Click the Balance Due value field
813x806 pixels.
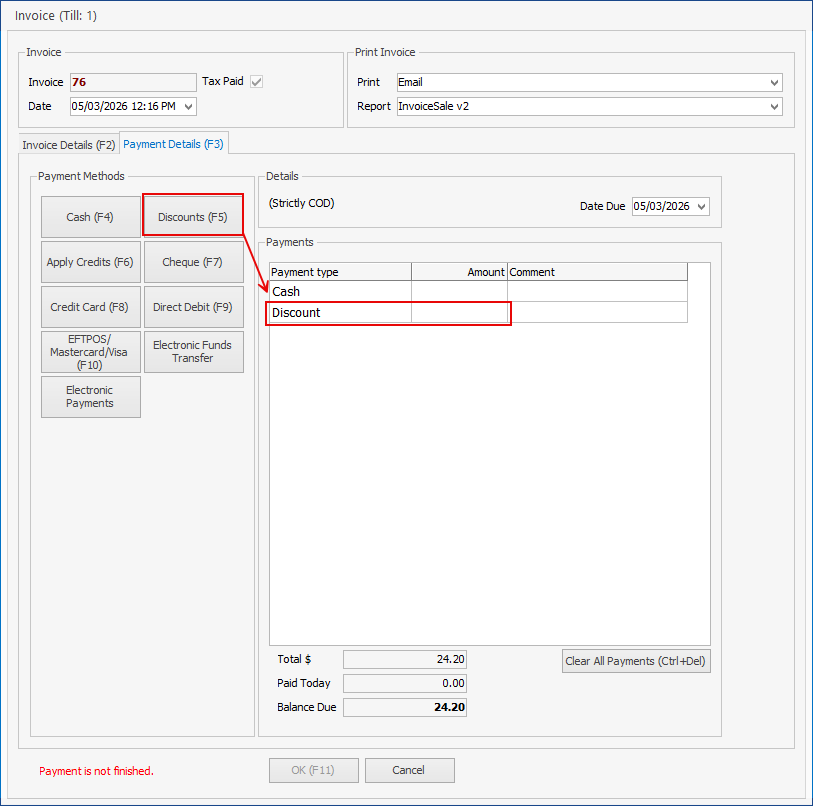[x=404, y=707]
